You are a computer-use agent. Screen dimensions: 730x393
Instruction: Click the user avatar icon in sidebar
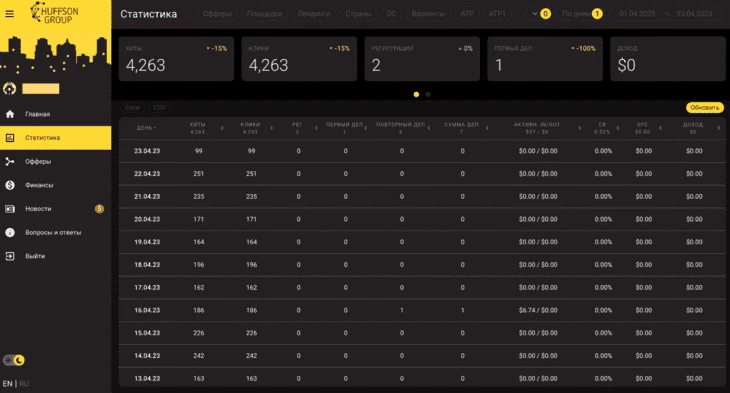9,88
